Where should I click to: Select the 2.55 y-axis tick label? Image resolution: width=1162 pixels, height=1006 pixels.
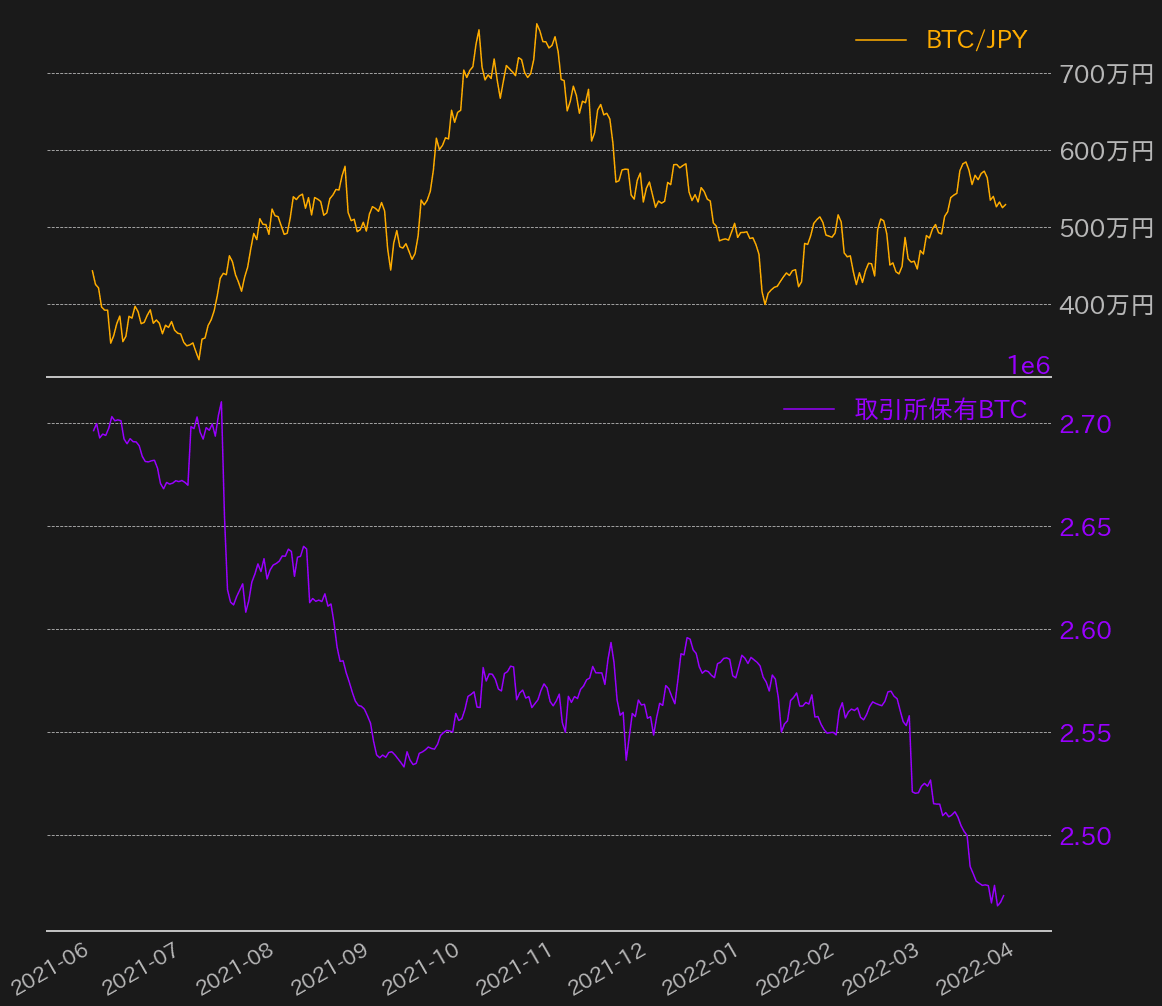(x=1085, y=733)
